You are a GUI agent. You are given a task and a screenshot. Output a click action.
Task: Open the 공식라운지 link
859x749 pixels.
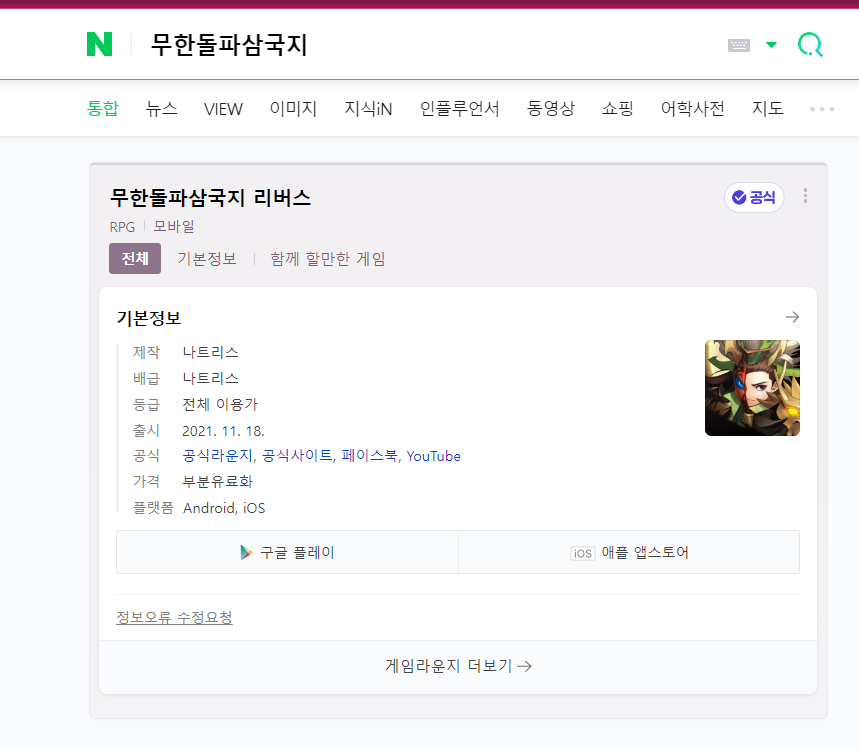click(x=217, y=456)
